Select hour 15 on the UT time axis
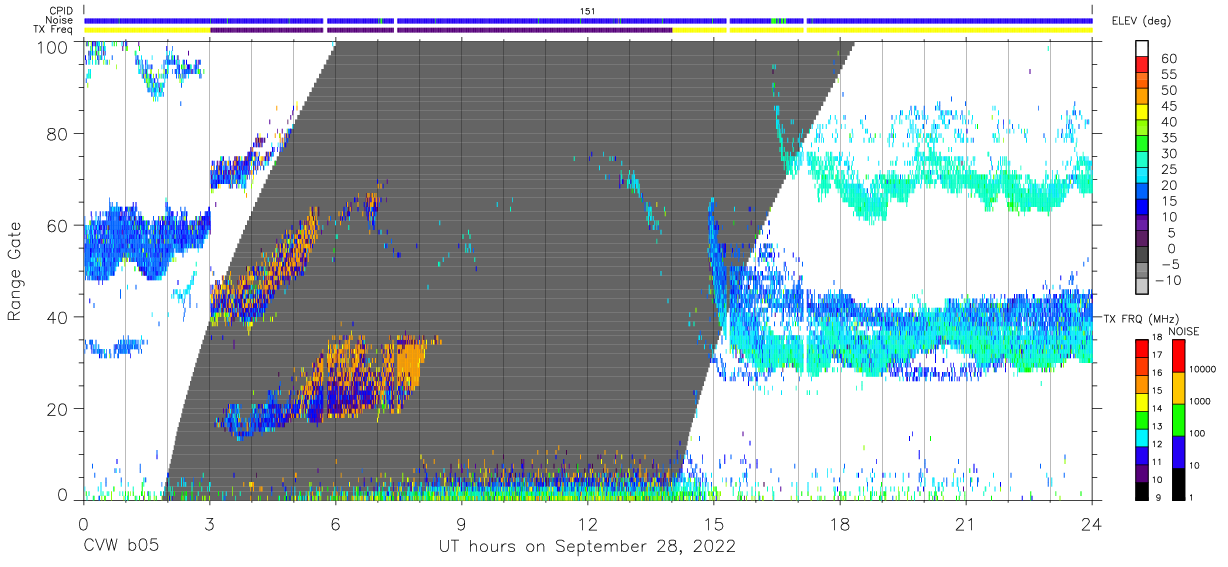 pyautogui.click(x=713, y=524)
